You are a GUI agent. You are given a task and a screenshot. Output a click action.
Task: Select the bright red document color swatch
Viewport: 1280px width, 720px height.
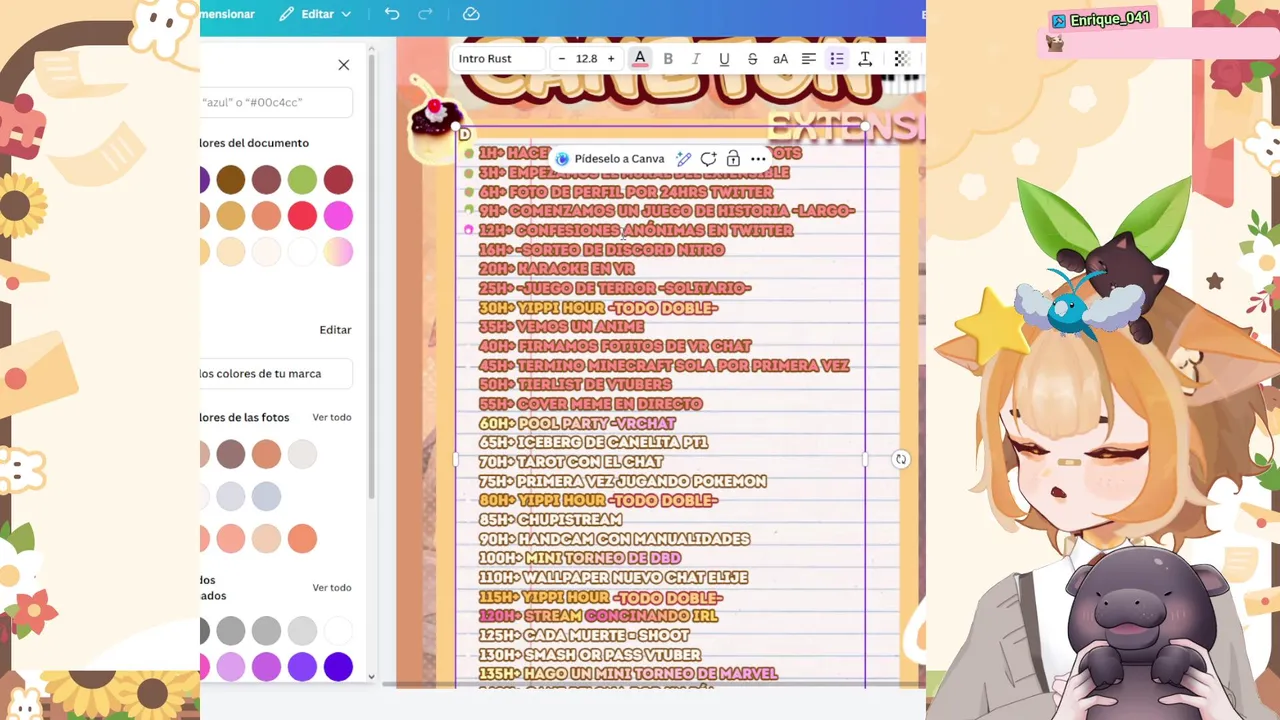pyautogui.click(x=302, y=216)
